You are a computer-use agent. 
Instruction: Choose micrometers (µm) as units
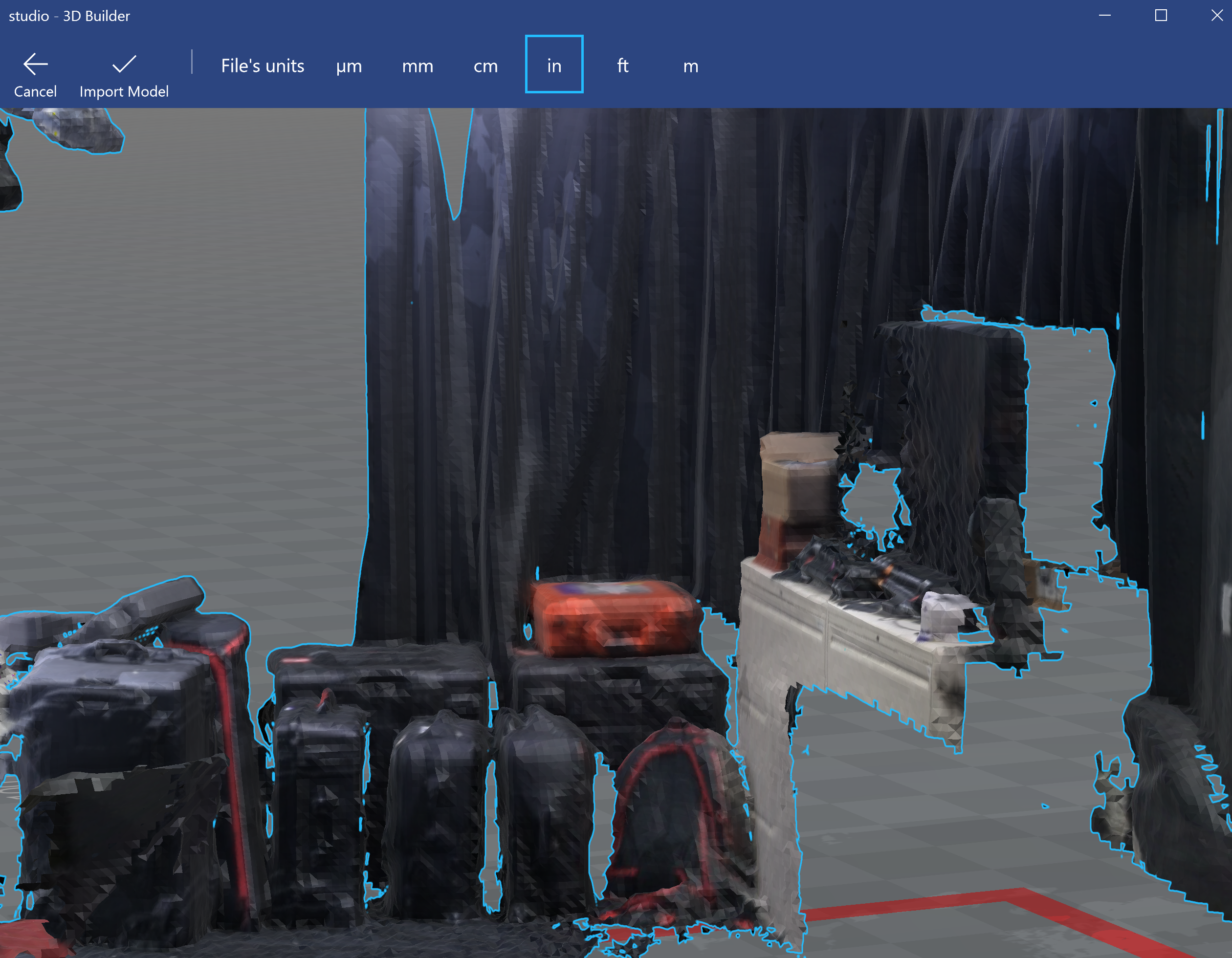[x=349, y=66]
